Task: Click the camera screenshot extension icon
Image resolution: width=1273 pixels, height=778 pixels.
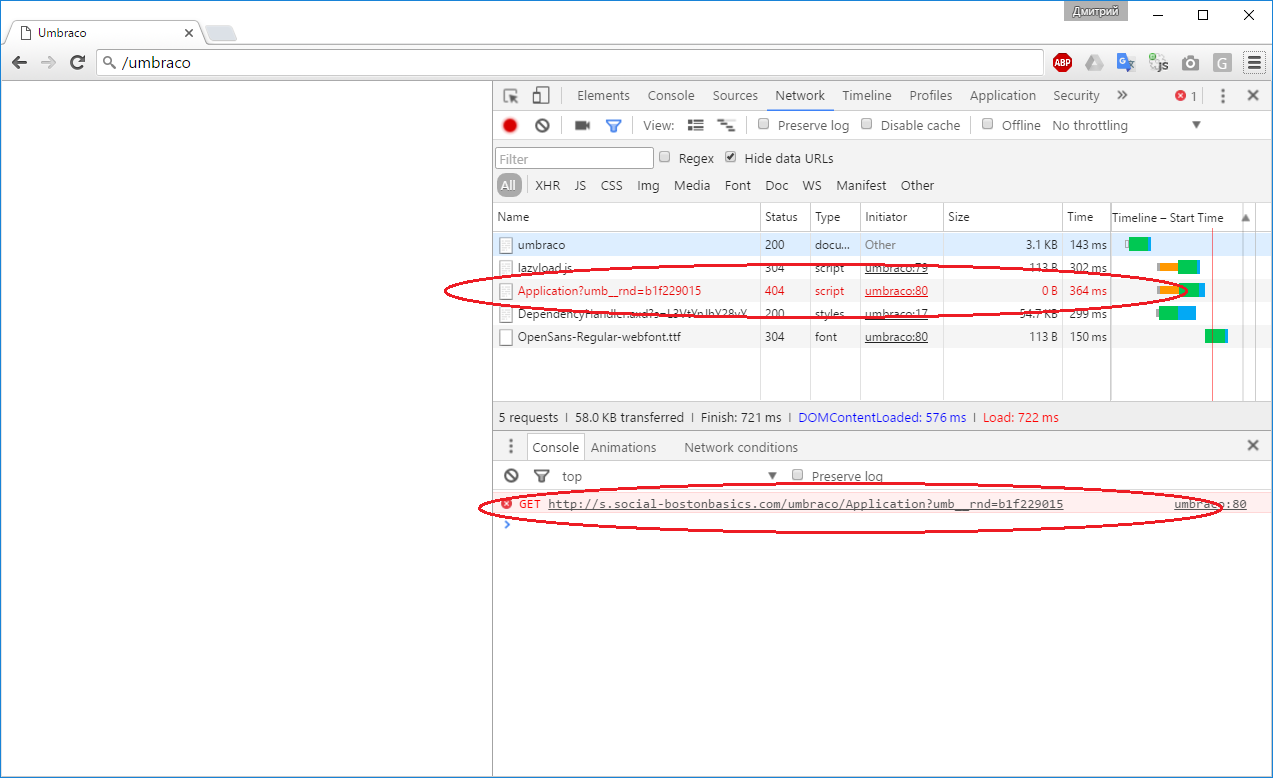Action: click(1190, 63)
